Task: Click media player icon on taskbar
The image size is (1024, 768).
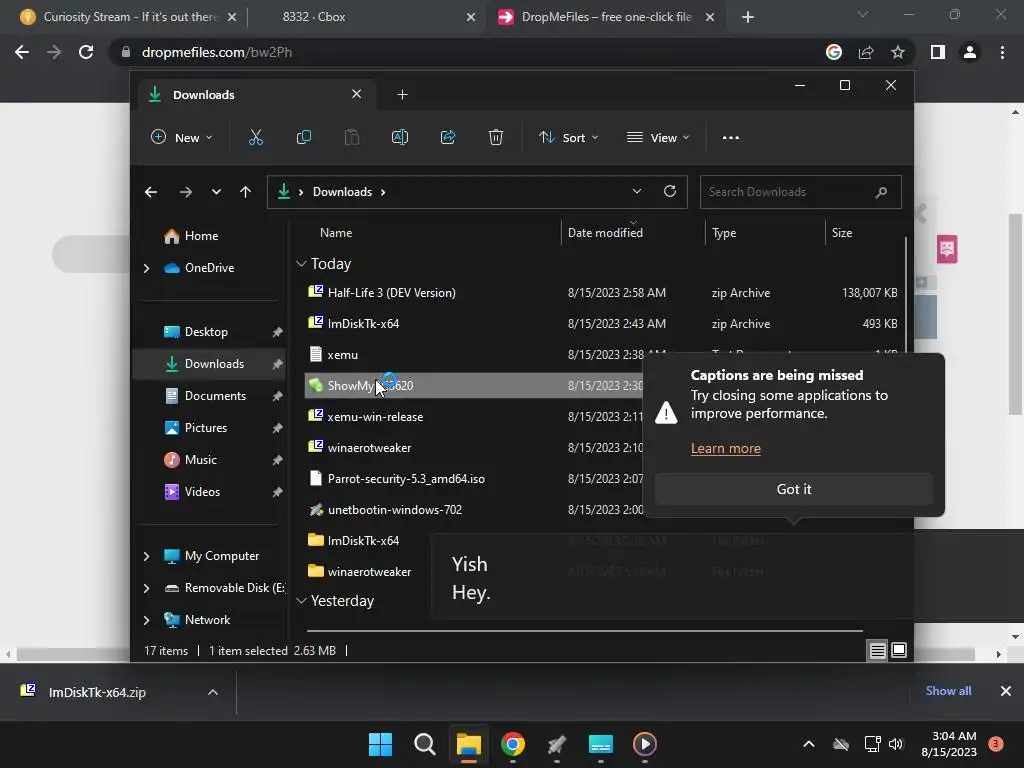Action: (645, 744)
